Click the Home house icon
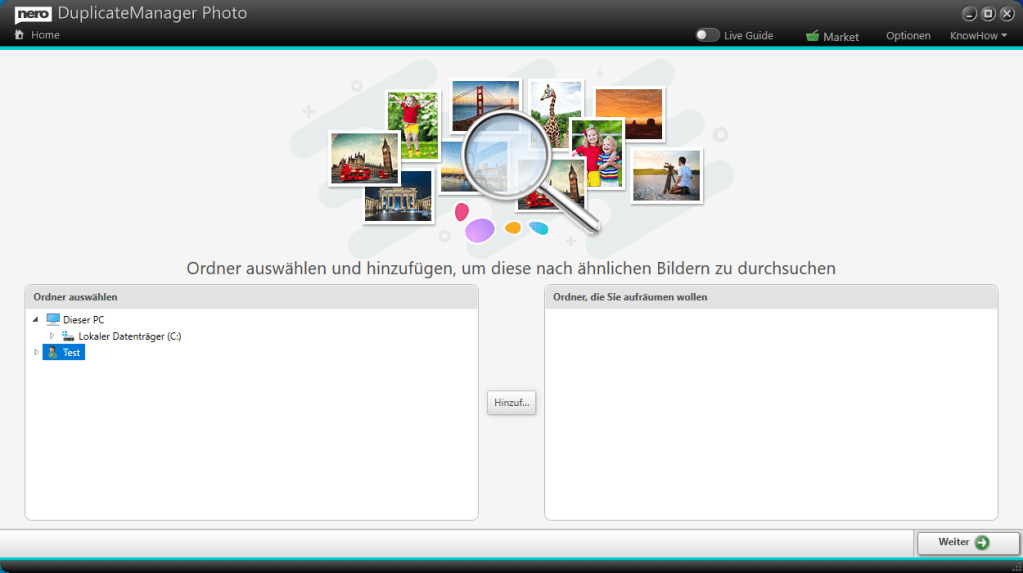Screen dimensions: 1023x573 [19, 35]
